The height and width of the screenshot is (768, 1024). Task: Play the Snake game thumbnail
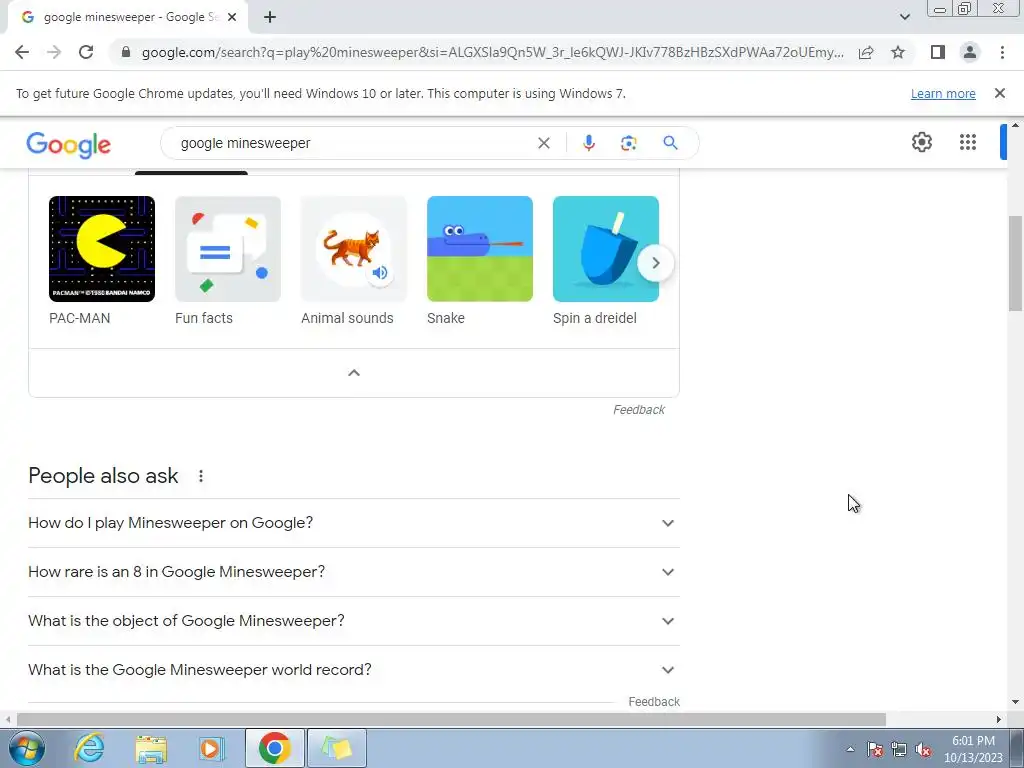480,249
